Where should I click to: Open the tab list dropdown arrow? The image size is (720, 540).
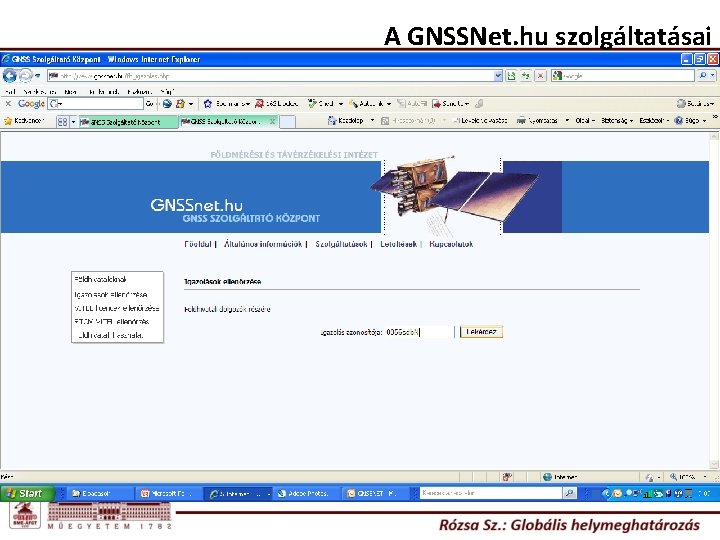[x=73, y=122]
